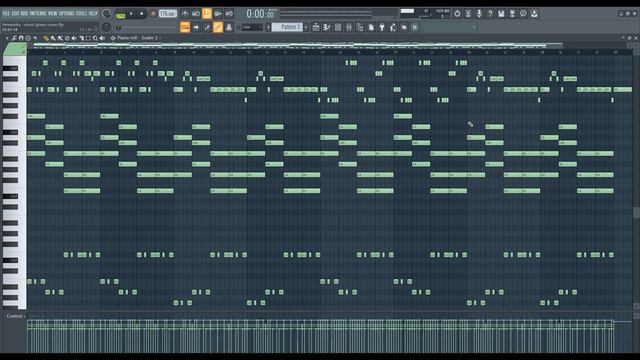Click the Play button in transport
This screenshot has width=640, height=360.
(131, 14)
